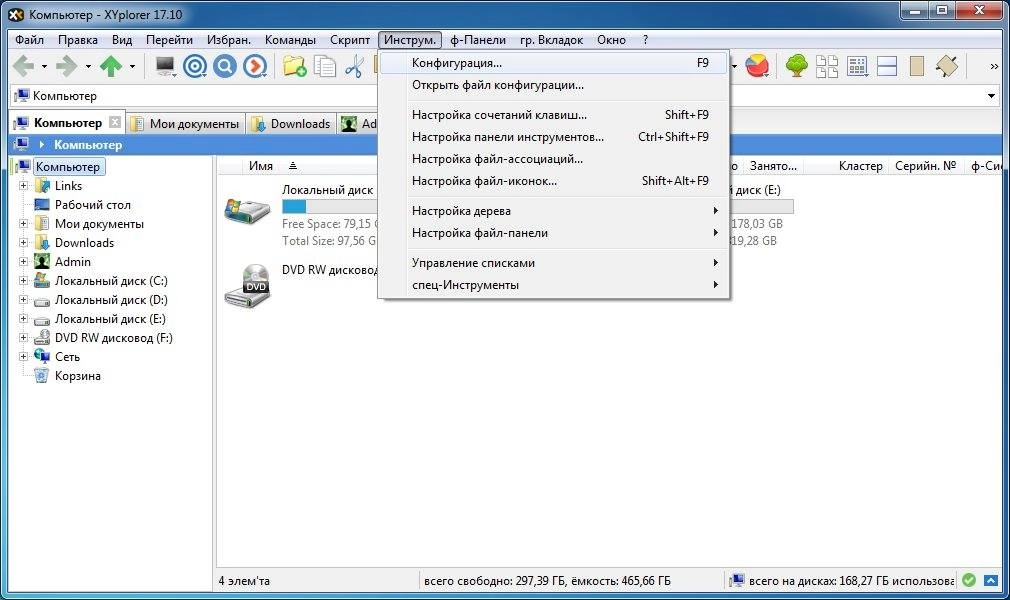Screen dimensions: 1010x600
Task: Expand the Links tree node
Action: click(x=23, y=186)
